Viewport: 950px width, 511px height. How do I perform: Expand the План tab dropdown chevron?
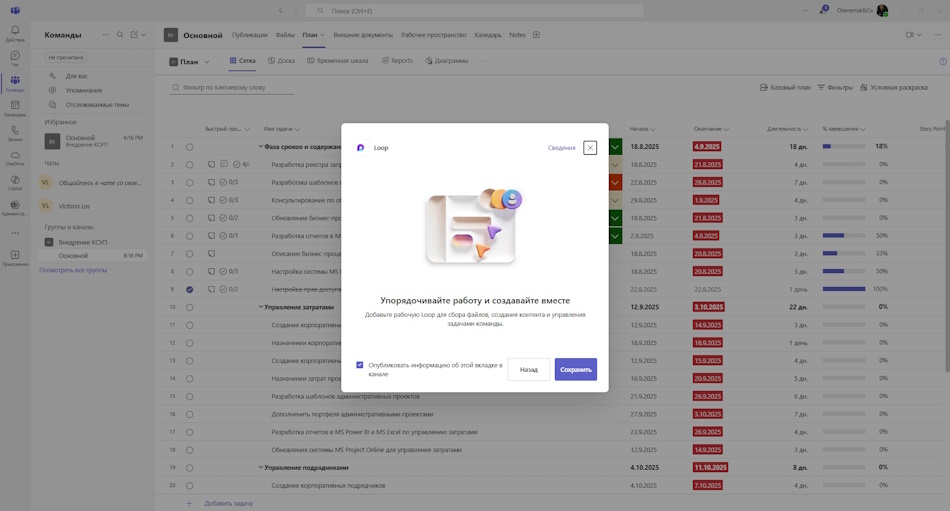[322, 35]
